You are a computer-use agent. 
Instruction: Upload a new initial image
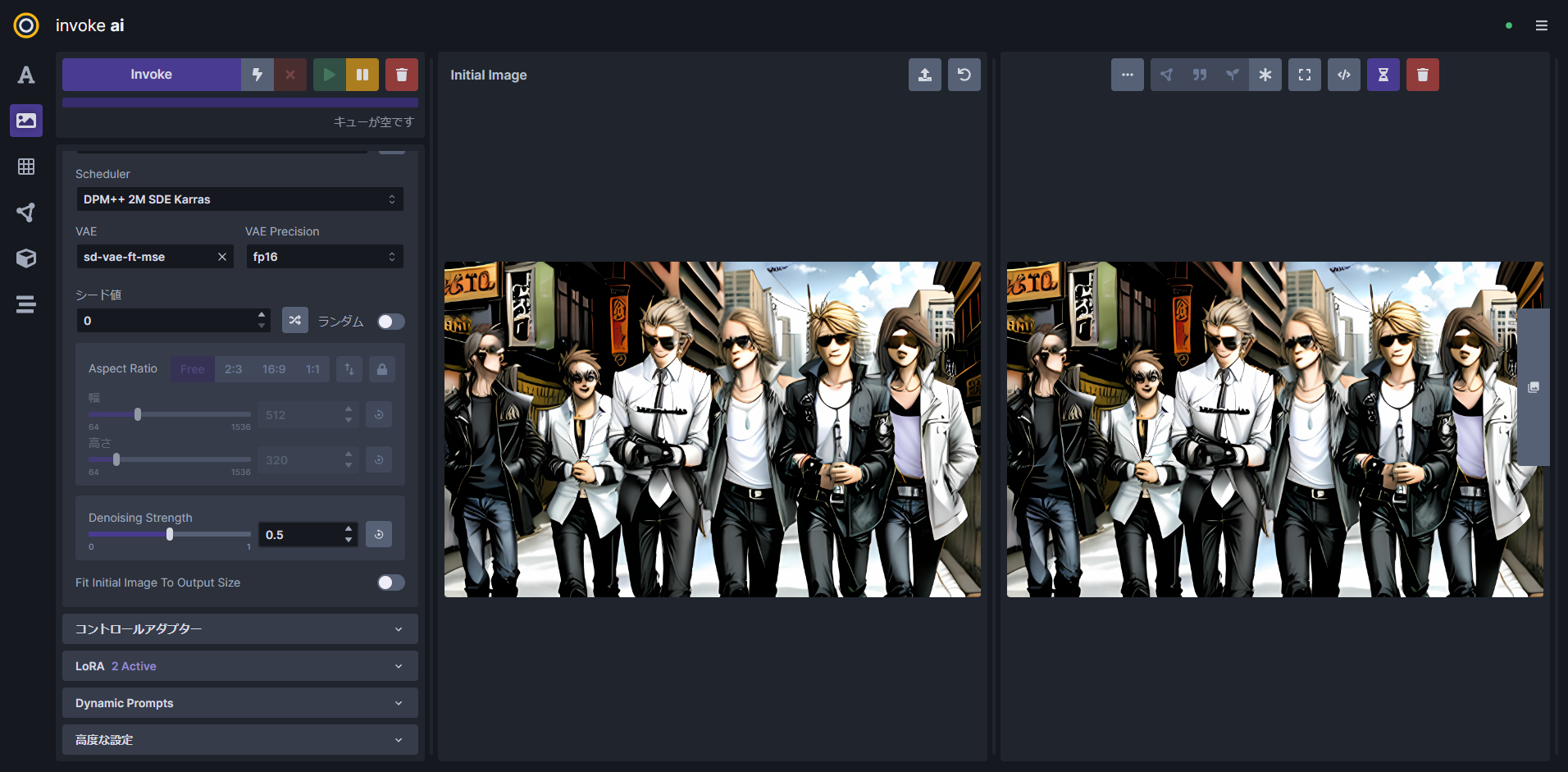924,75
